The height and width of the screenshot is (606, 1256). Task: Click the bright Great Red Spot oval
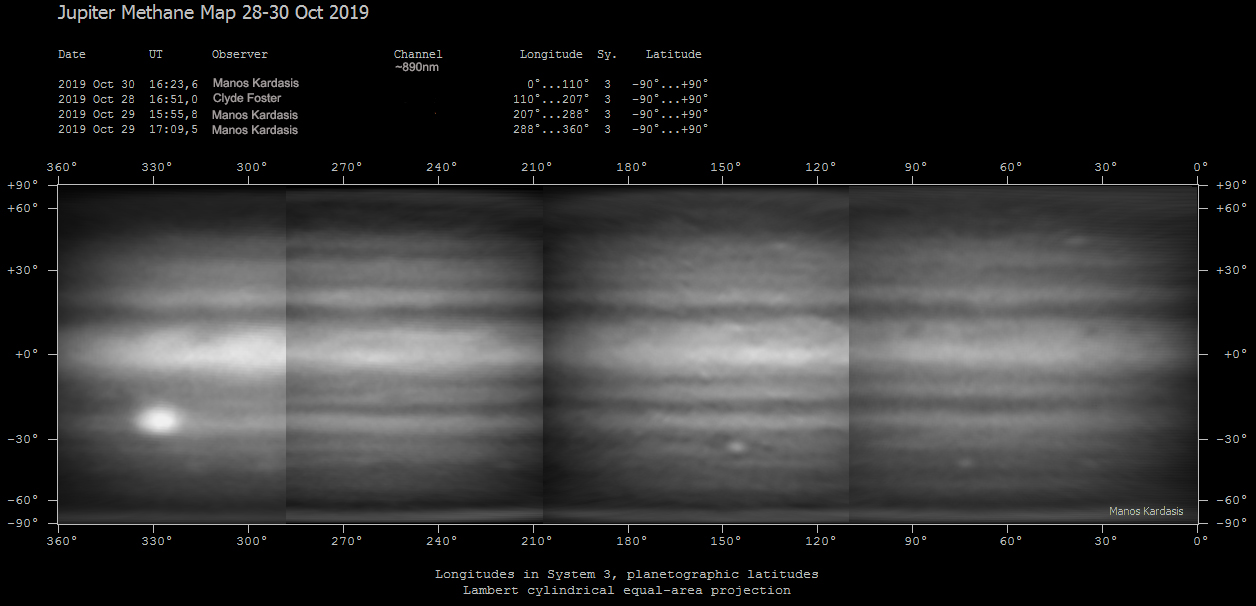(158, 420)
